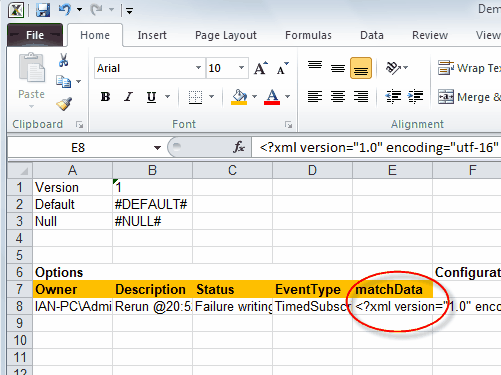This screenshot has width=501, height=375.
Task: Apply yellow fill color bucket
Action: 239,97
